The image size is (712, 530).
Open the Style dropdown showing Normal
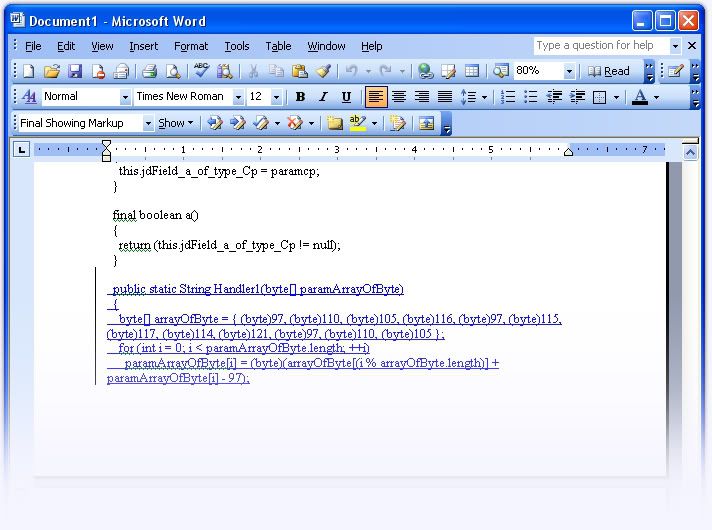[125, 97]
